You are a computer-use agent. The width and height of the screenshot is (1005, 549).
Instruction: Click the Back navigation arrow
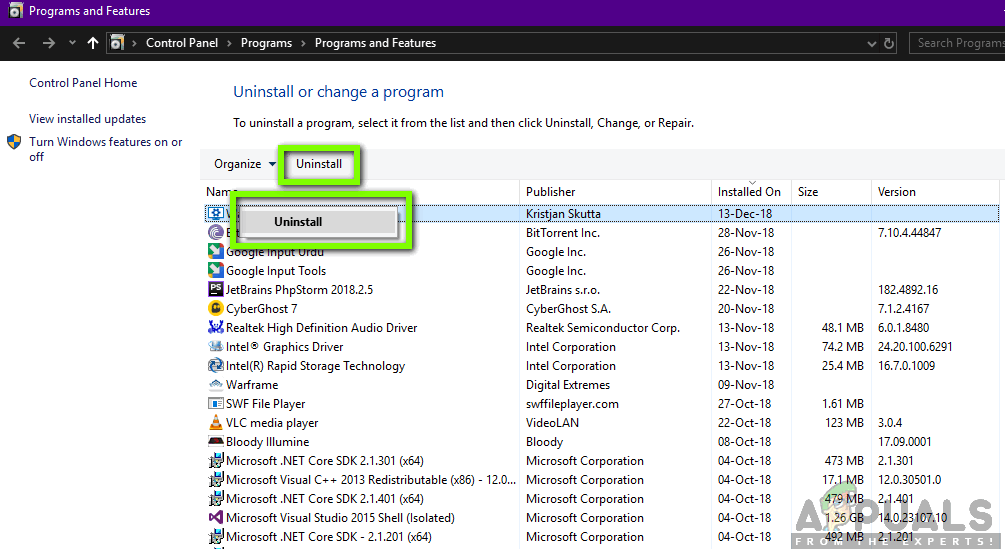[19, 43]
